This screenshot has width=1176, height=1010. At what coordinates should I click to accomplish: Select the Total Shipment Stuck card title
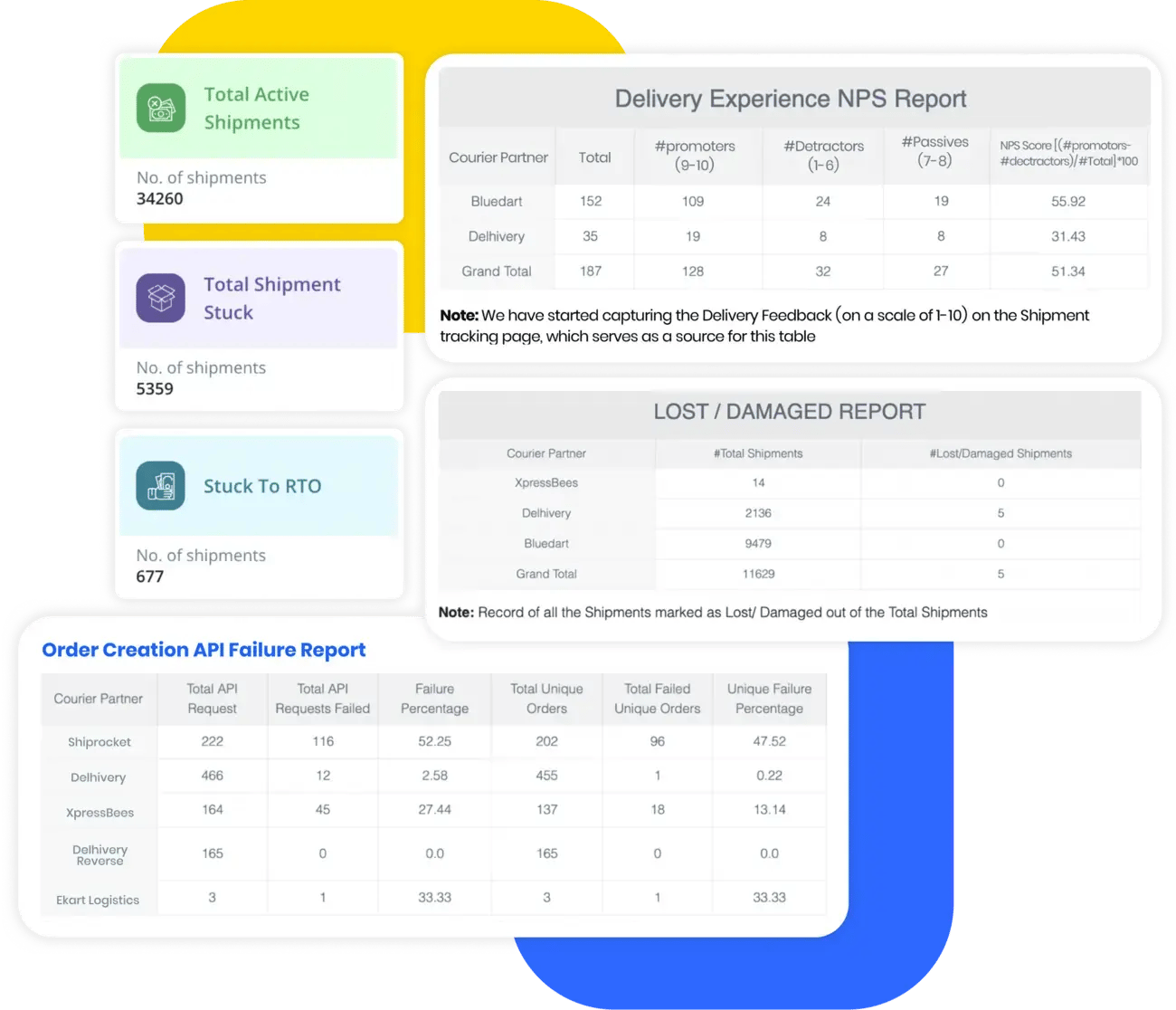272,298
